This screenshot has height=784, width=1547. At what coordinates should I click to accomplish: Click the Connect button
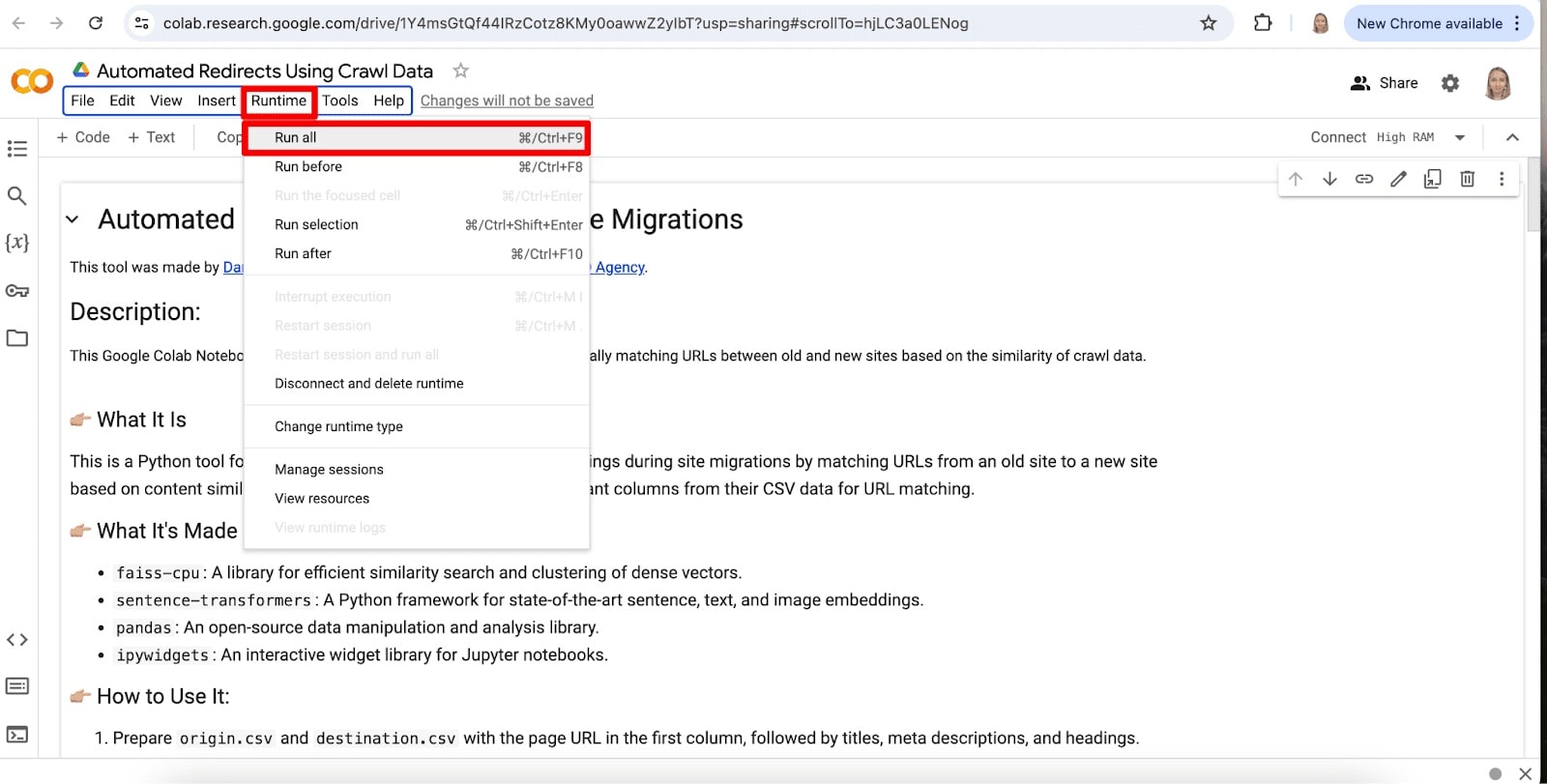(1338, 137)
